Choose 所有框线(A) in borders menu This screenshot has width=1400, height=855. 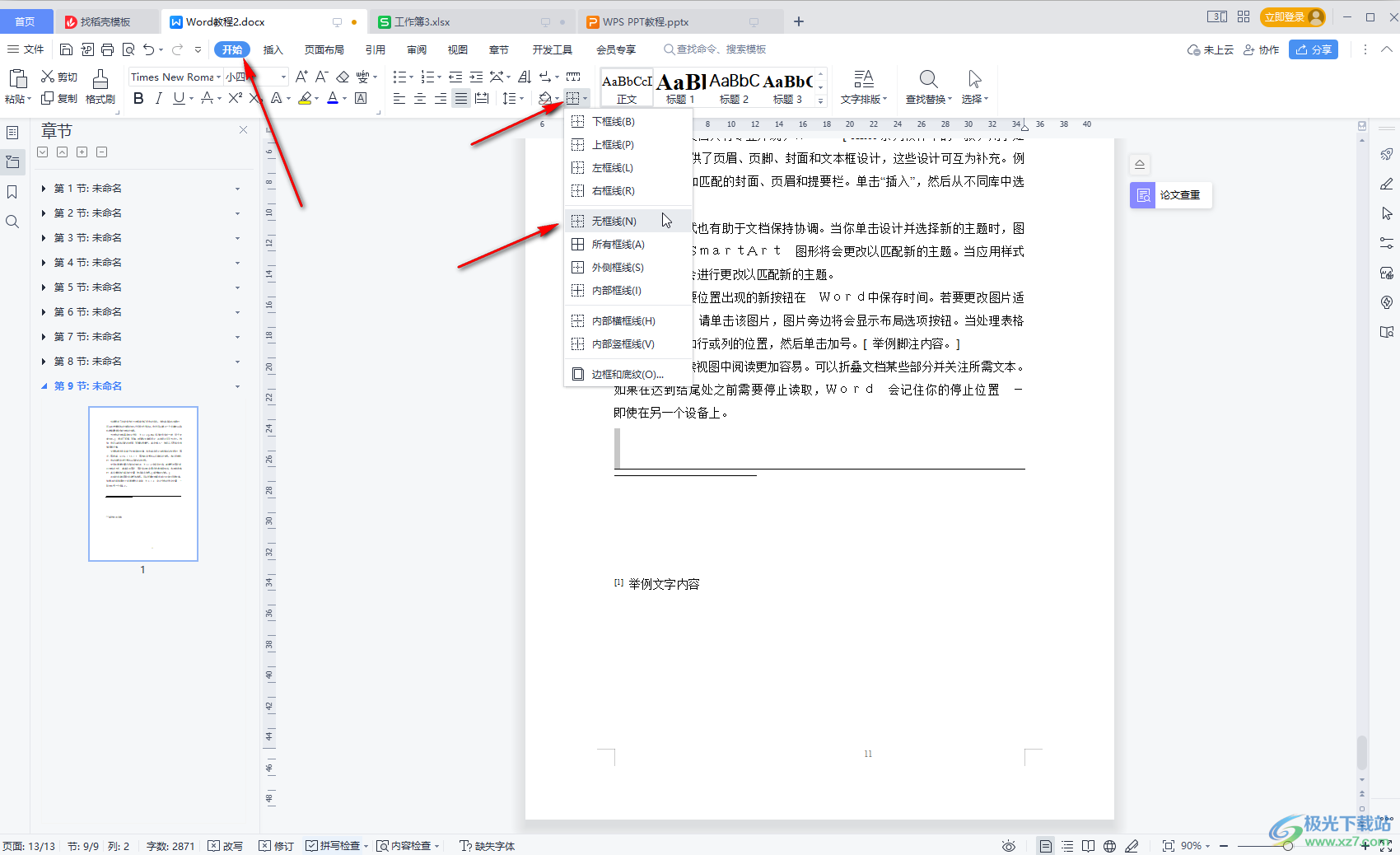(628, 244)
